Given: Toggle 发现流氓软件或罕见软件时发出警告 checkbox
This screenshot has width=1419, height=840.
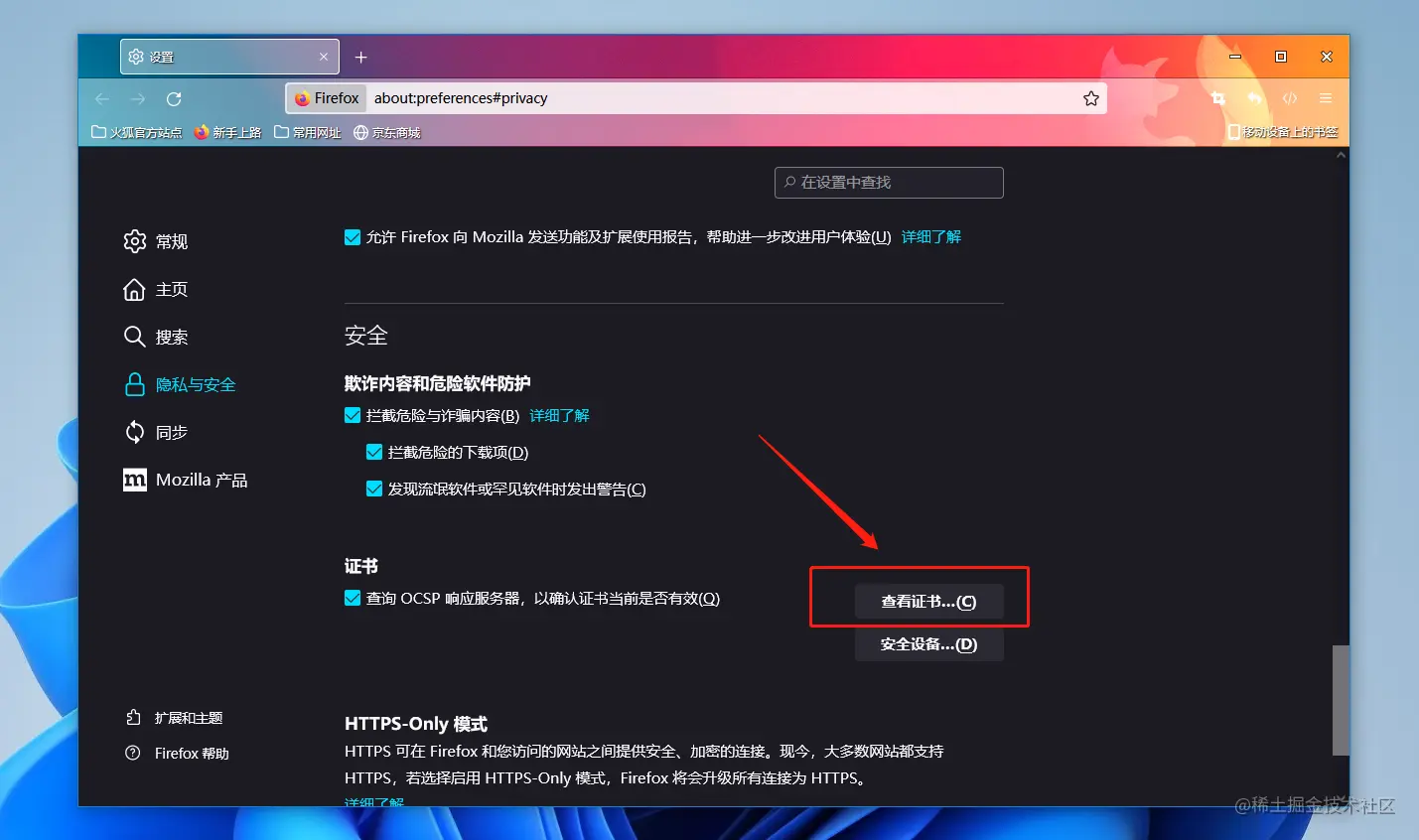Looking at the screenshot, I should pyautogui.click(x=374, y=489).
